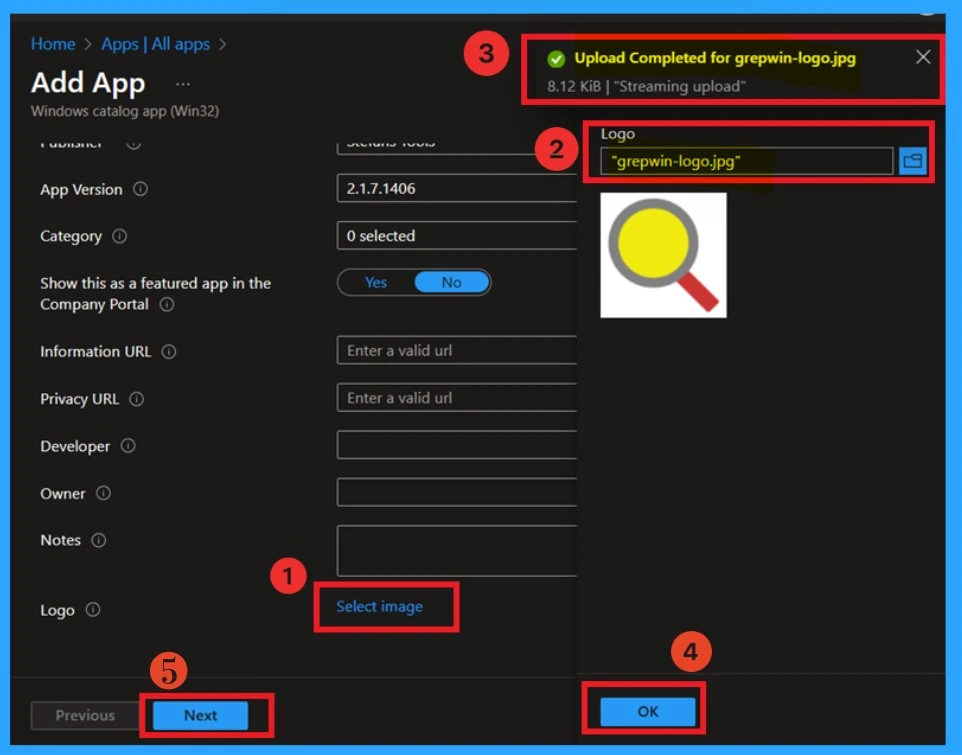Click the Next button
Viewport: 962px width, 755px height.
[x=200, y=715]
